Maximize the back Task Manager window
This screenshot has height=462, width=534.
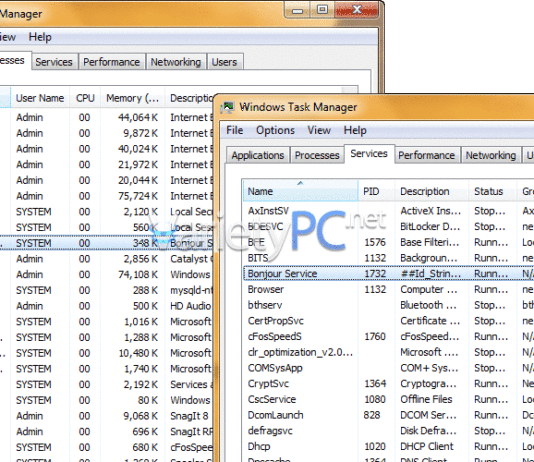[x=322, y=10]
